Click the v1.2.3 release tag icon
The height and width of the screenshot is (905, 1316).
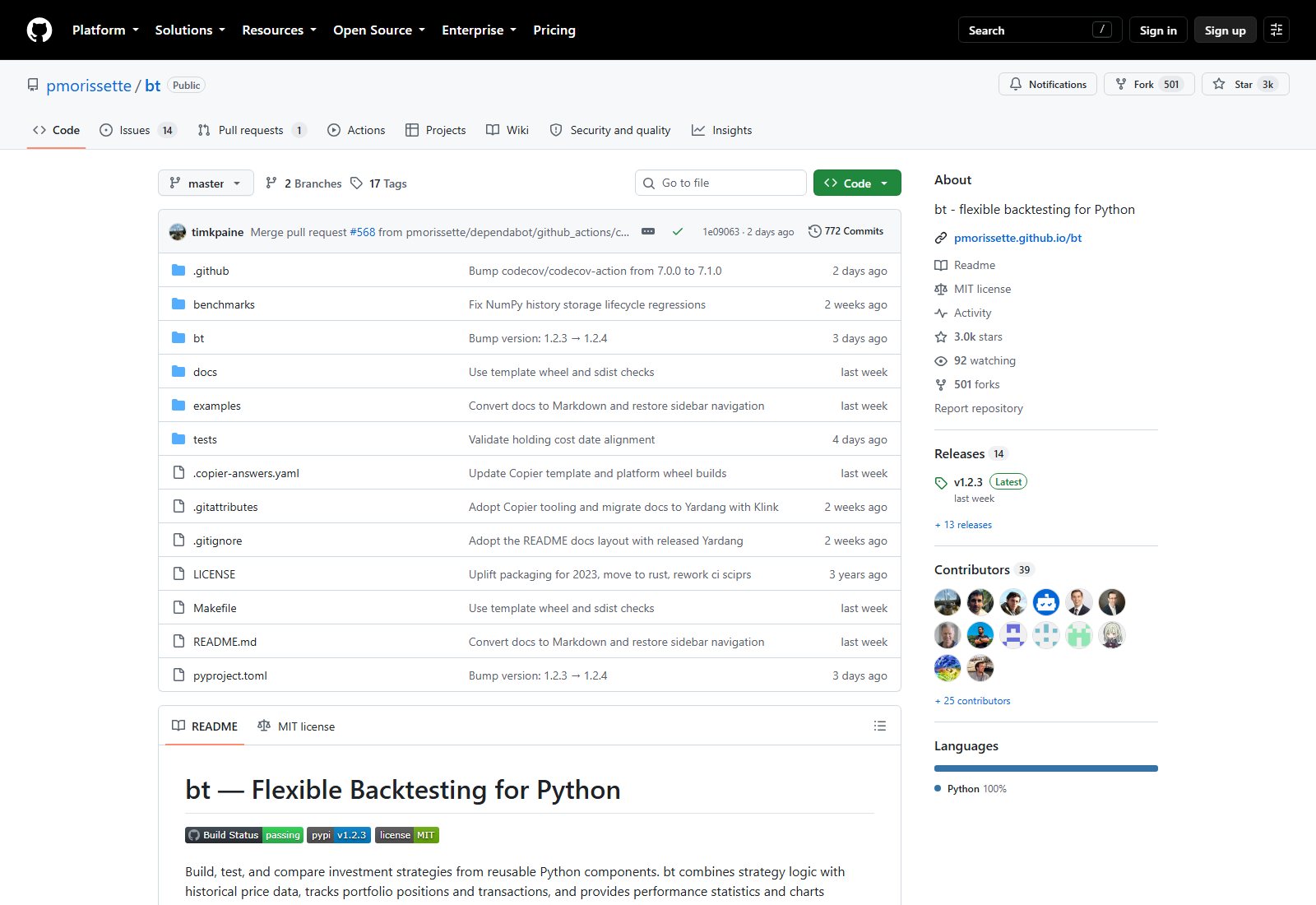point(941,483)
